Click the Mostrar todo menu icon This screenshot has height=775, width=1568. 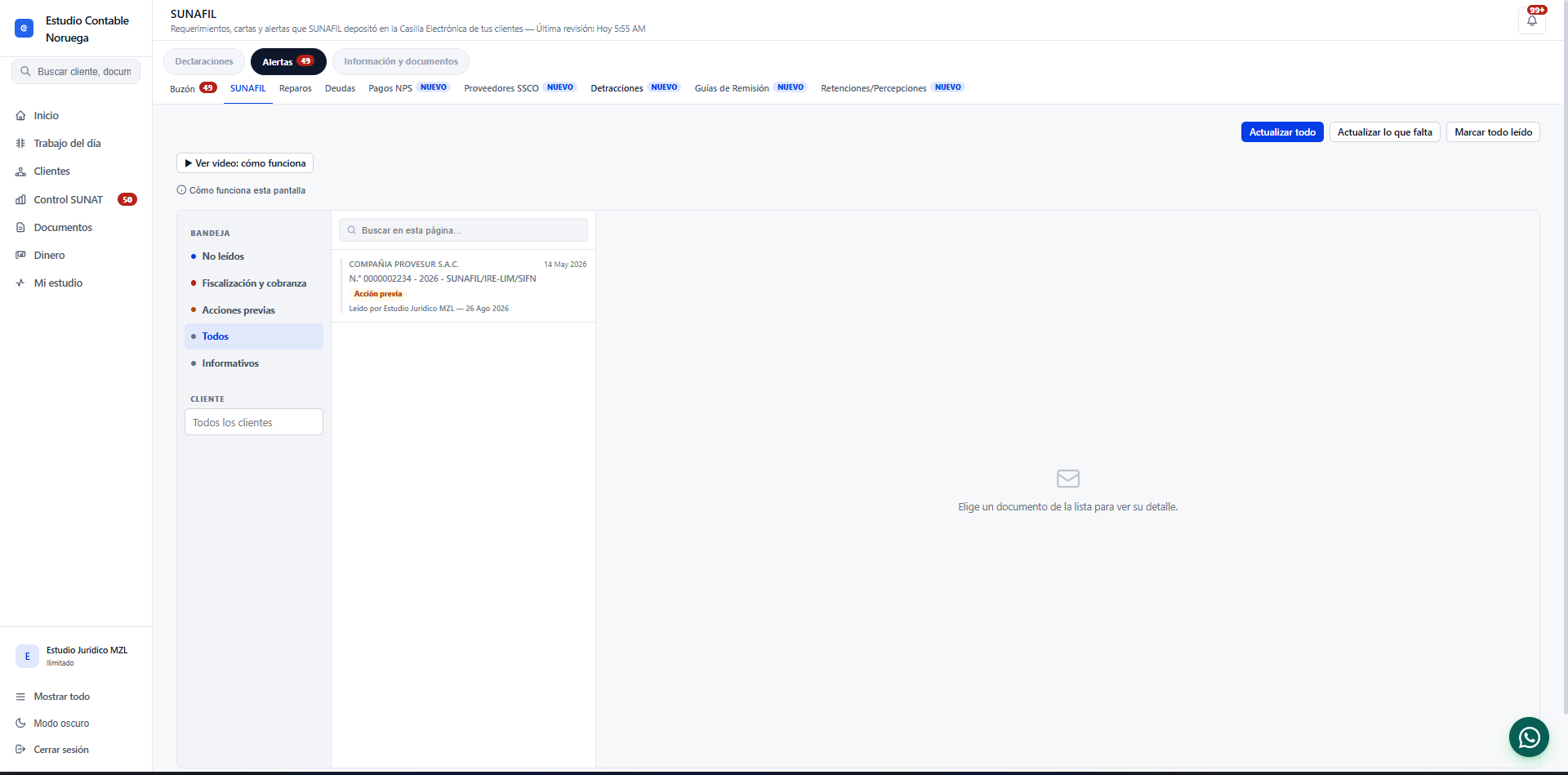(20, 697)
